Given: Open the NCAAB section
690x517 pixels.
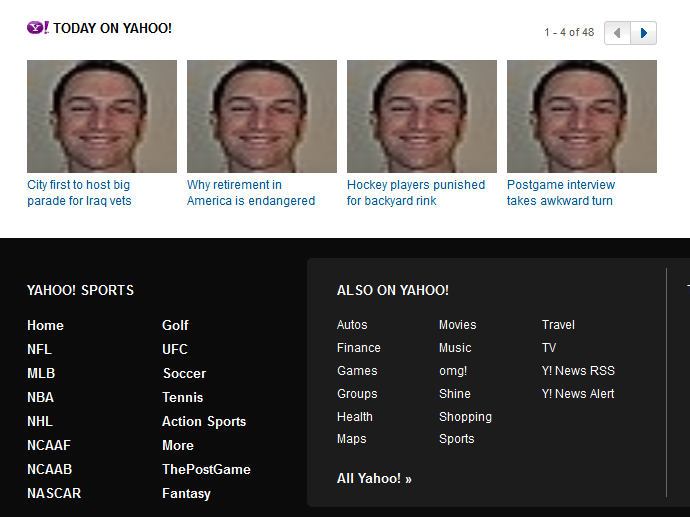Looking at the screenshot, I should pyautogui.click(x=49, y=469).
